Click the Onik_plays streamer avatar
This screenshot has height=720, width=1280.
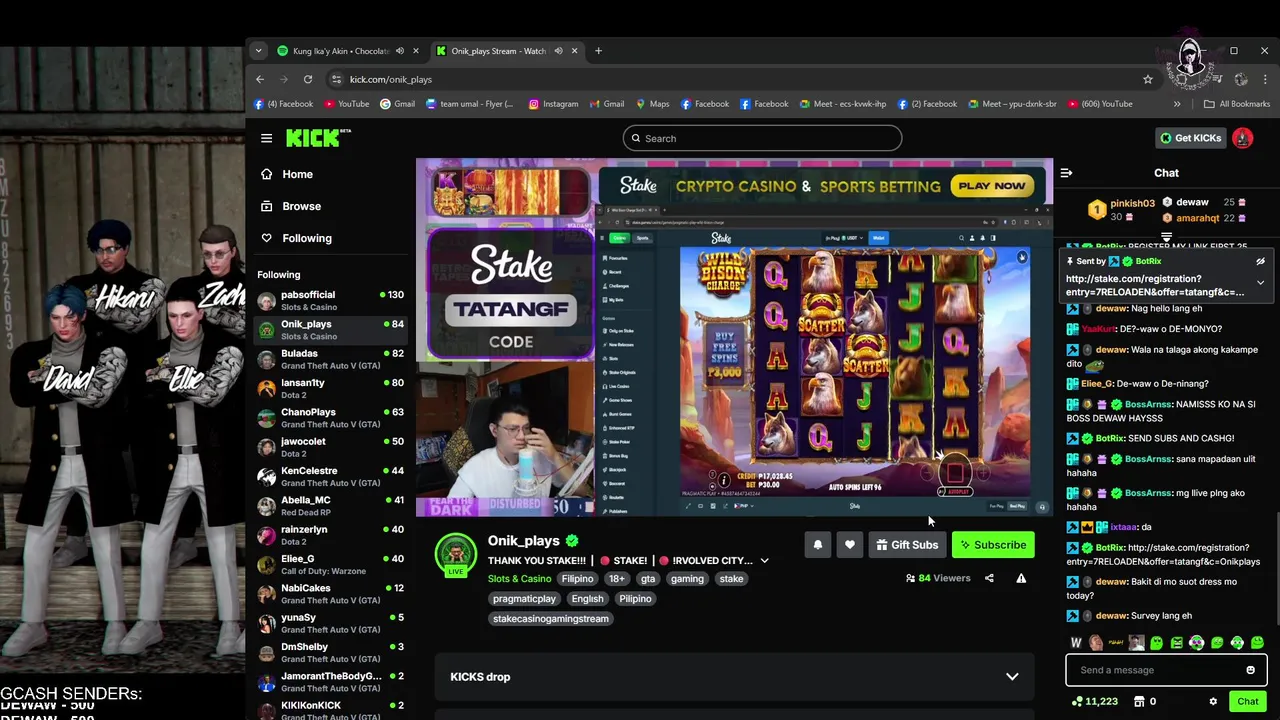point(455,553)
